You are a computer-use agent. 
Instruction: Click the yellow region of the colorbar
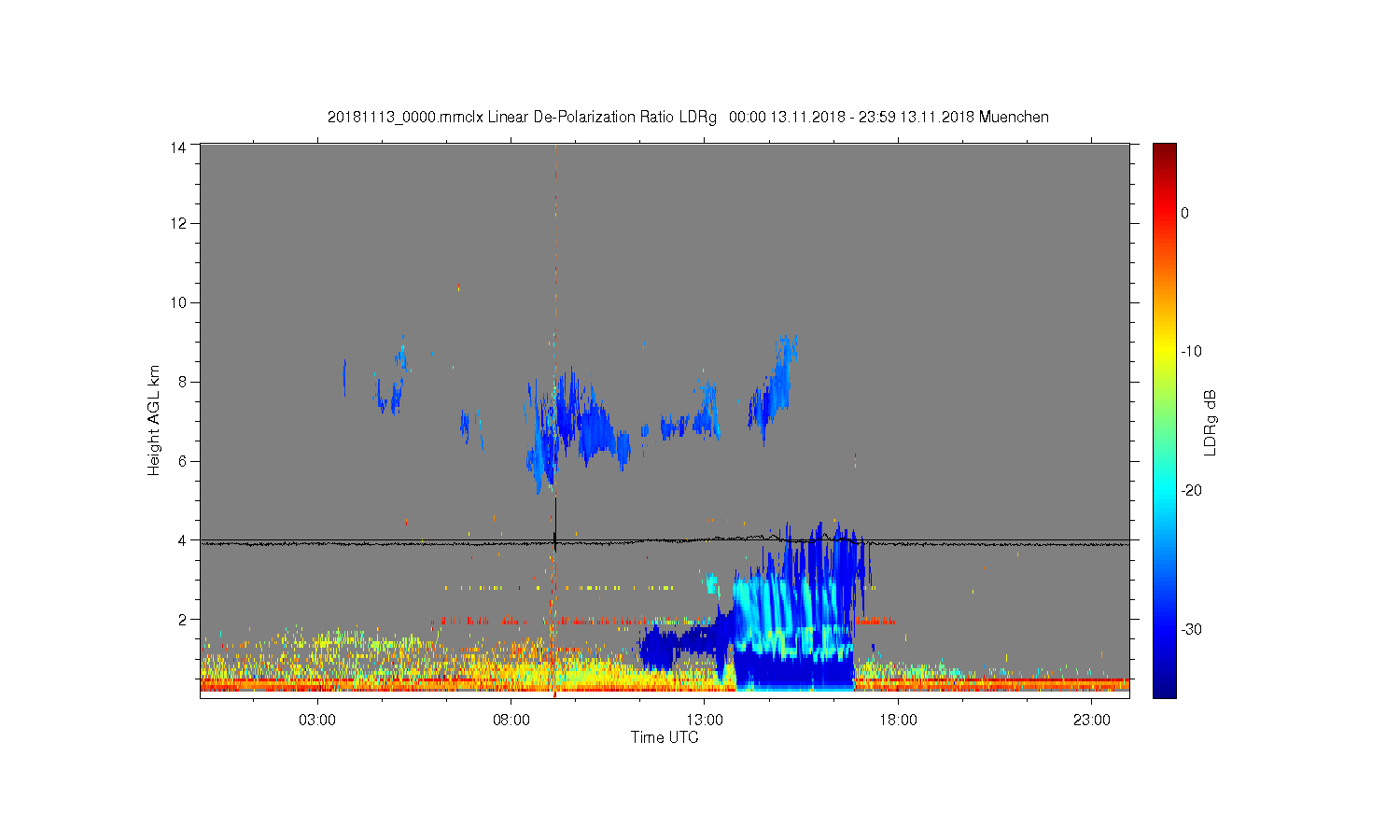pyautogui.click(x=1165, y=353)
